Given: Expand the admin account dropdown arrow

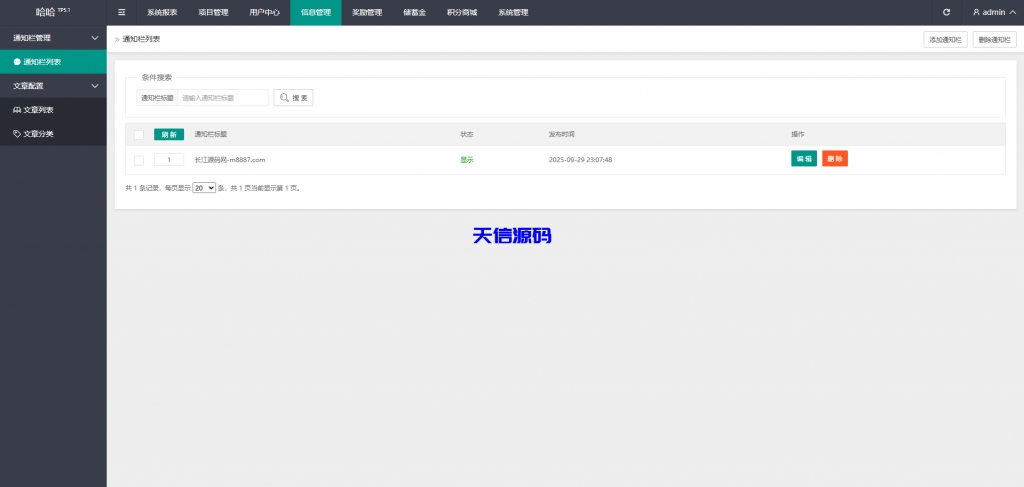Looking at the screenshot, I should (1011, 12).
